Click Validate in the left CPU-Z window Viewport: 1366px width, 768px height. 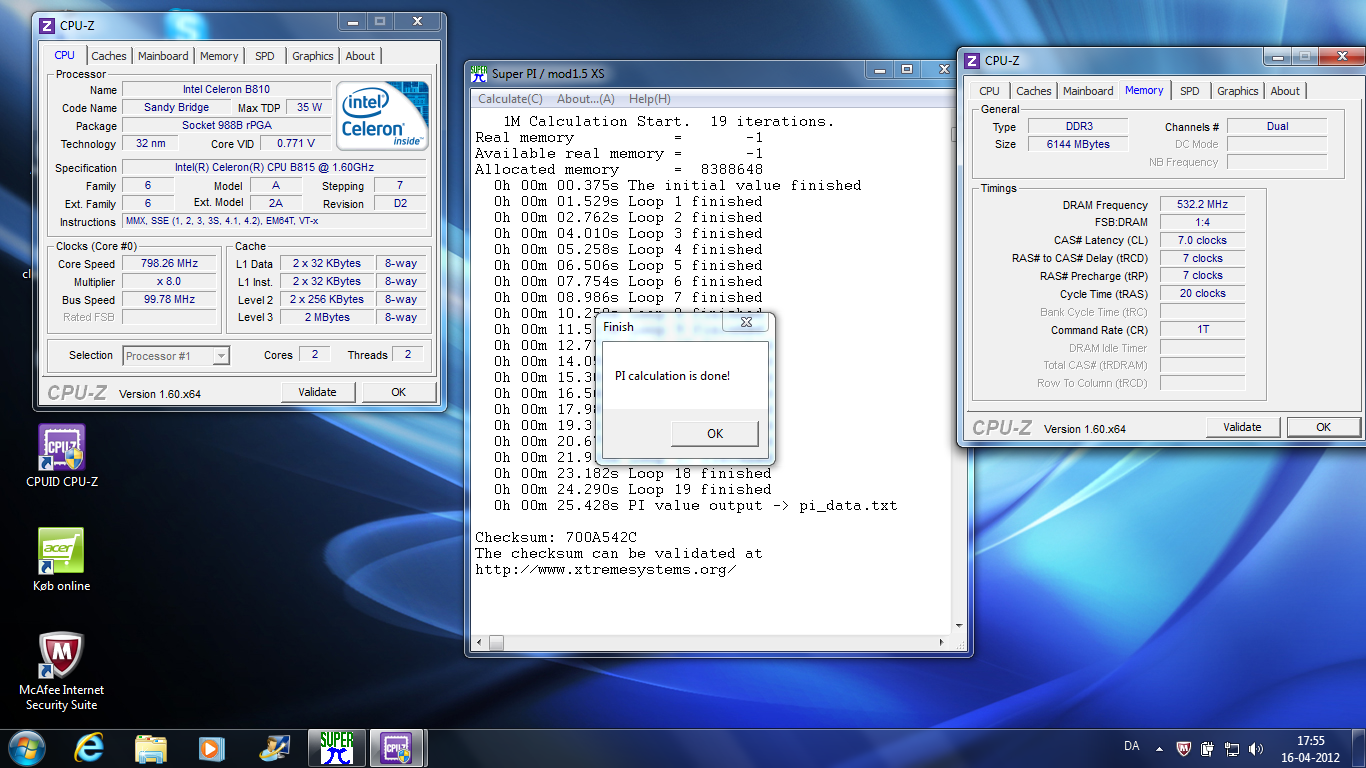[317, 392]
